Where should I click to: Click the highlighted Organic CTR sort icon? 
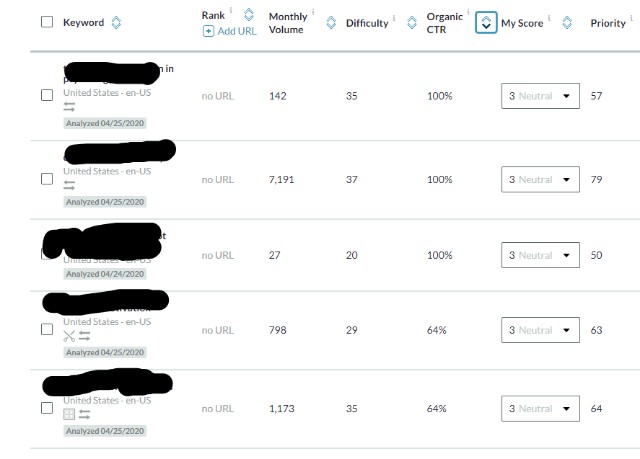point(486,22)
